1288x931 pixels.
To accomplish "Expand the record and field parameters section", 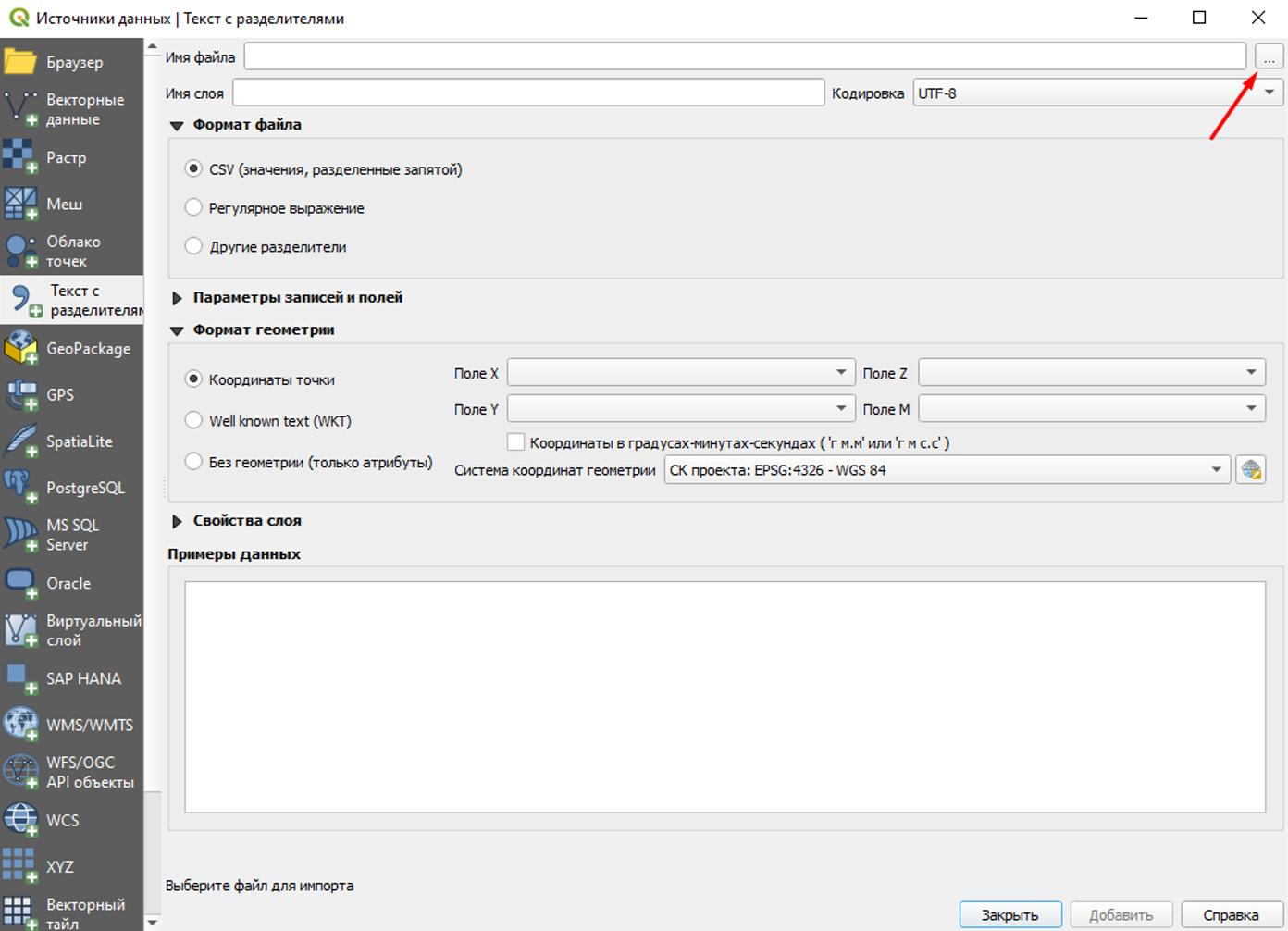I will click(x=178, y=298).
